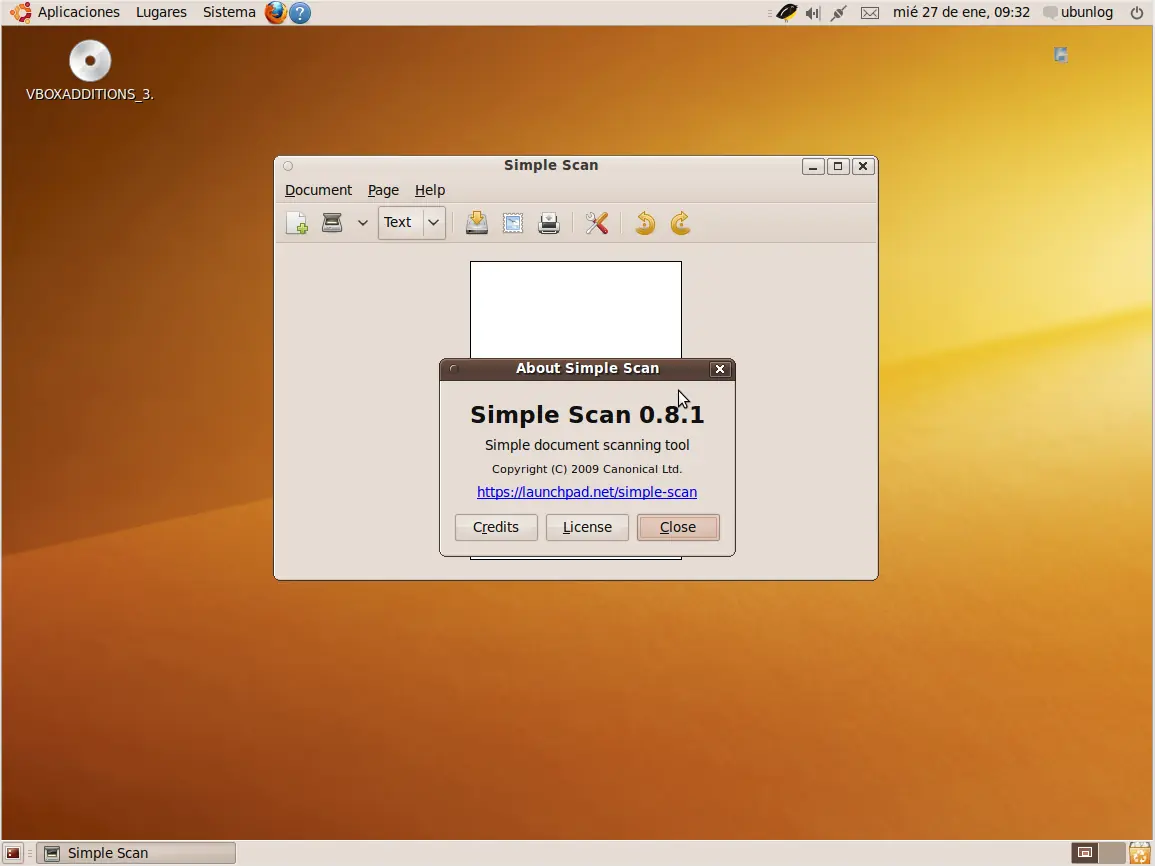Open the Sistema menu

(x=229, y=12)
